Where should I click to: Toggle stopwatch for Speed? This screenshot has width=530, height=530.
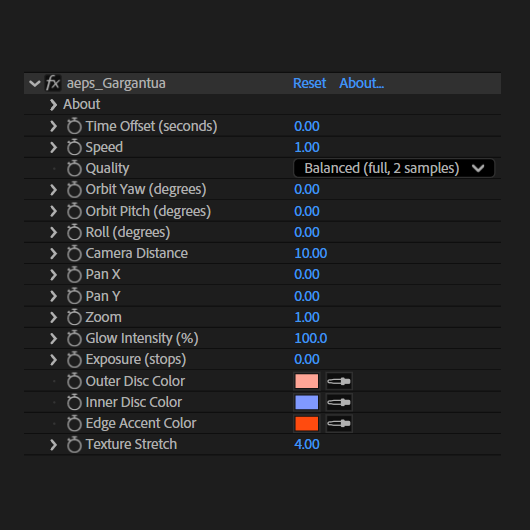[x=74, y=147]
